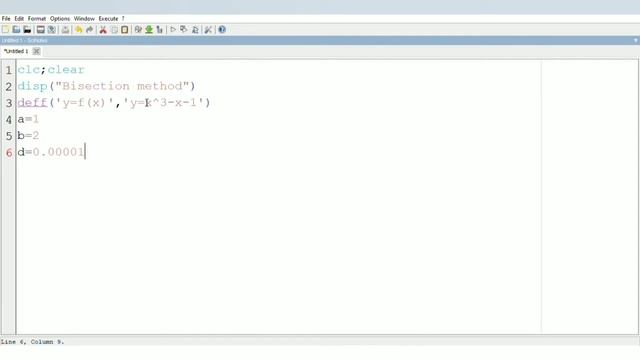
Task: Click status bar 'Line 6, Column 9.'
Action: [x=32, y=342]
